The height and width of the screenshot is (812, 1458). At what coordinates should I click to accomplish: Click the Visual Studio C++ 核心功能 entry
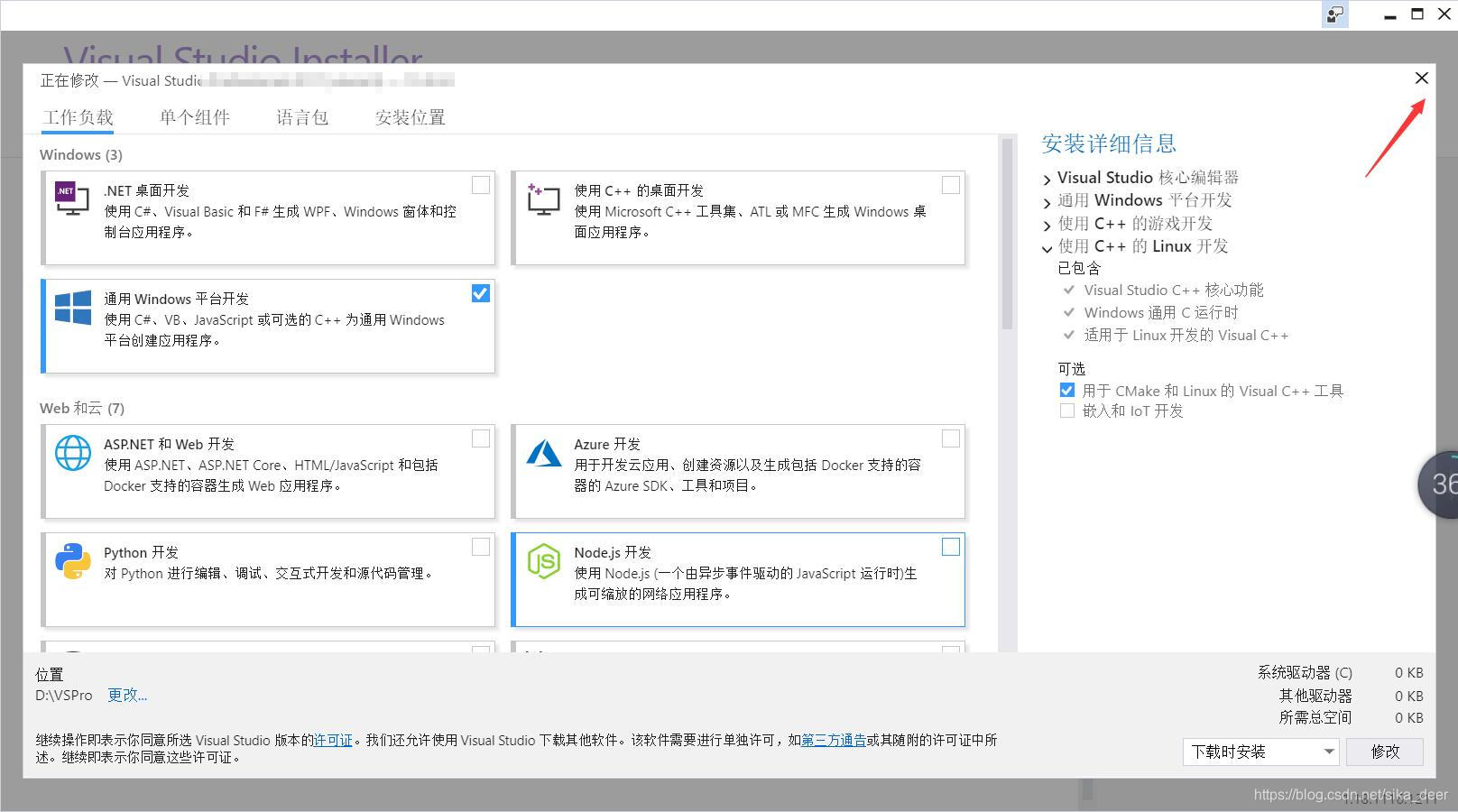1173,290
